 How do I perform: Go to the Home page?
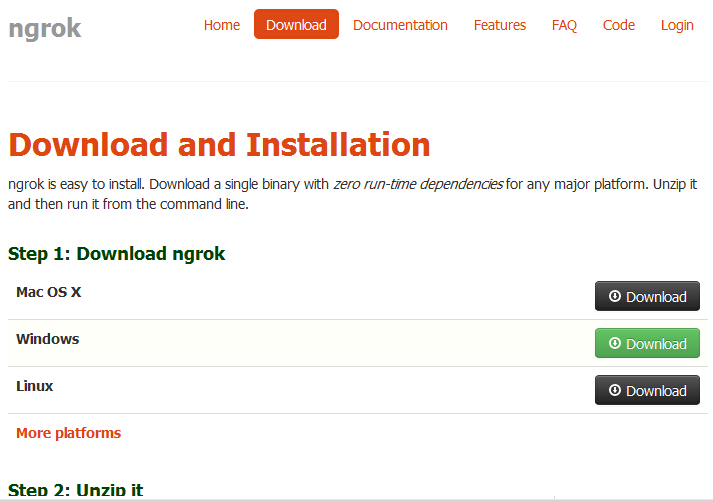221,25
